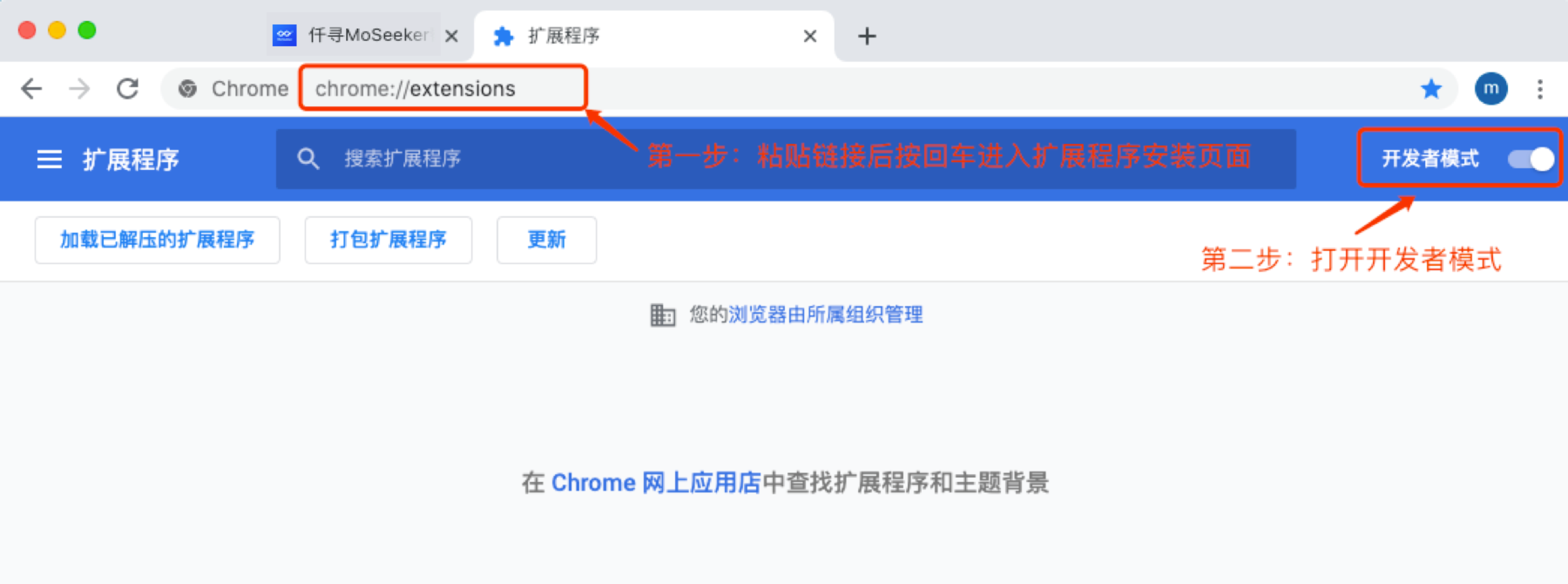Open the profile avatar "m"
This screenshot has height=584, width=1568.
pos(1491,89)
